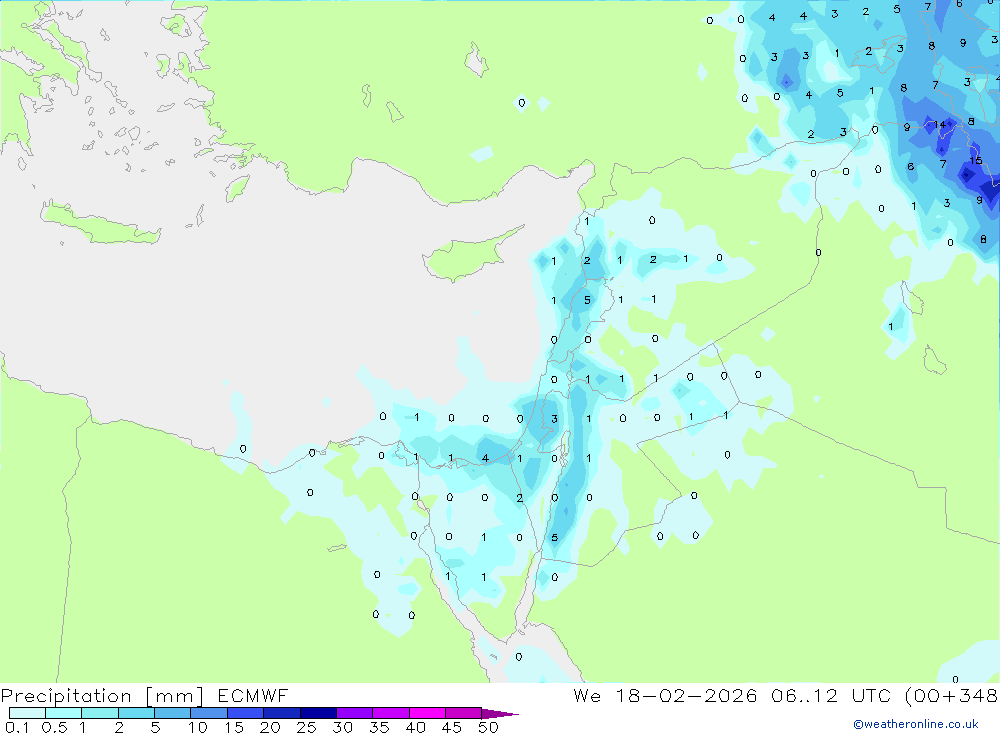
Task: Select the 25–30 mm navy legend swatch
Action: click(318, 713)
